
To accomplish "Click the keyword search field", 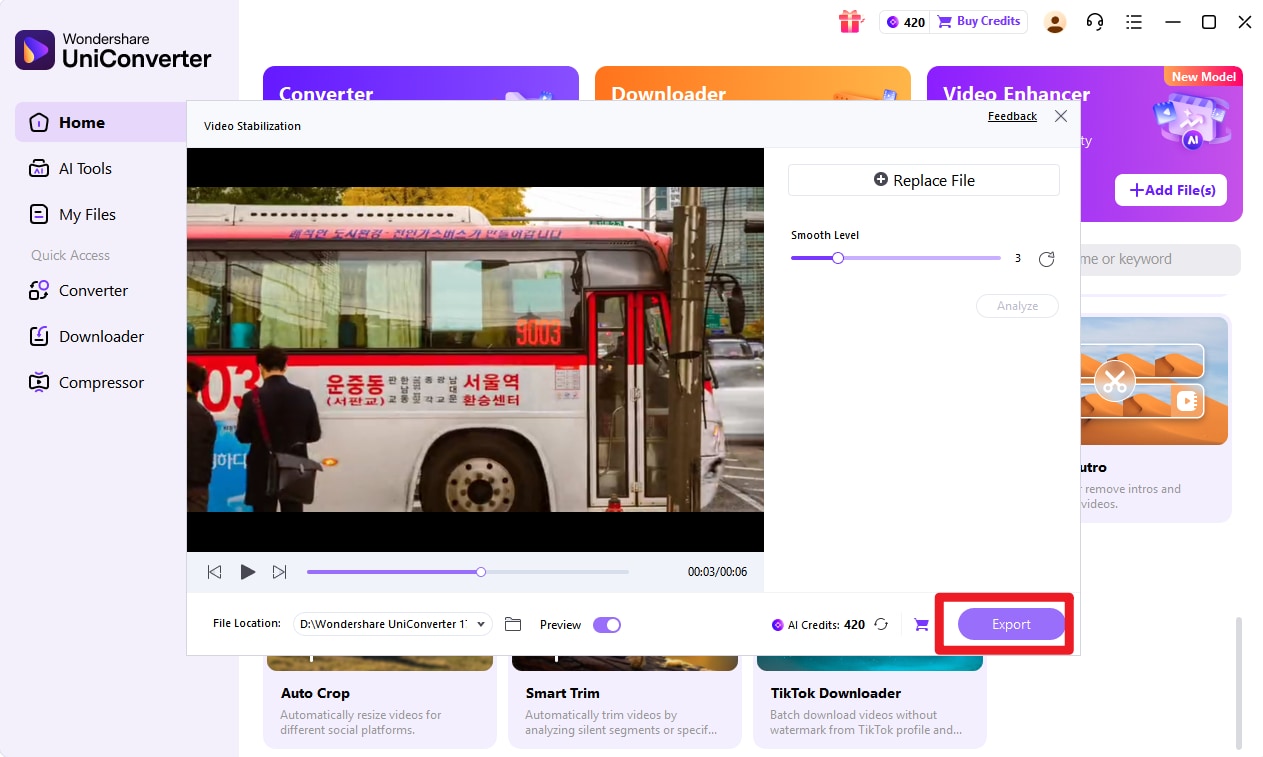I will [x=1160, y=259].
